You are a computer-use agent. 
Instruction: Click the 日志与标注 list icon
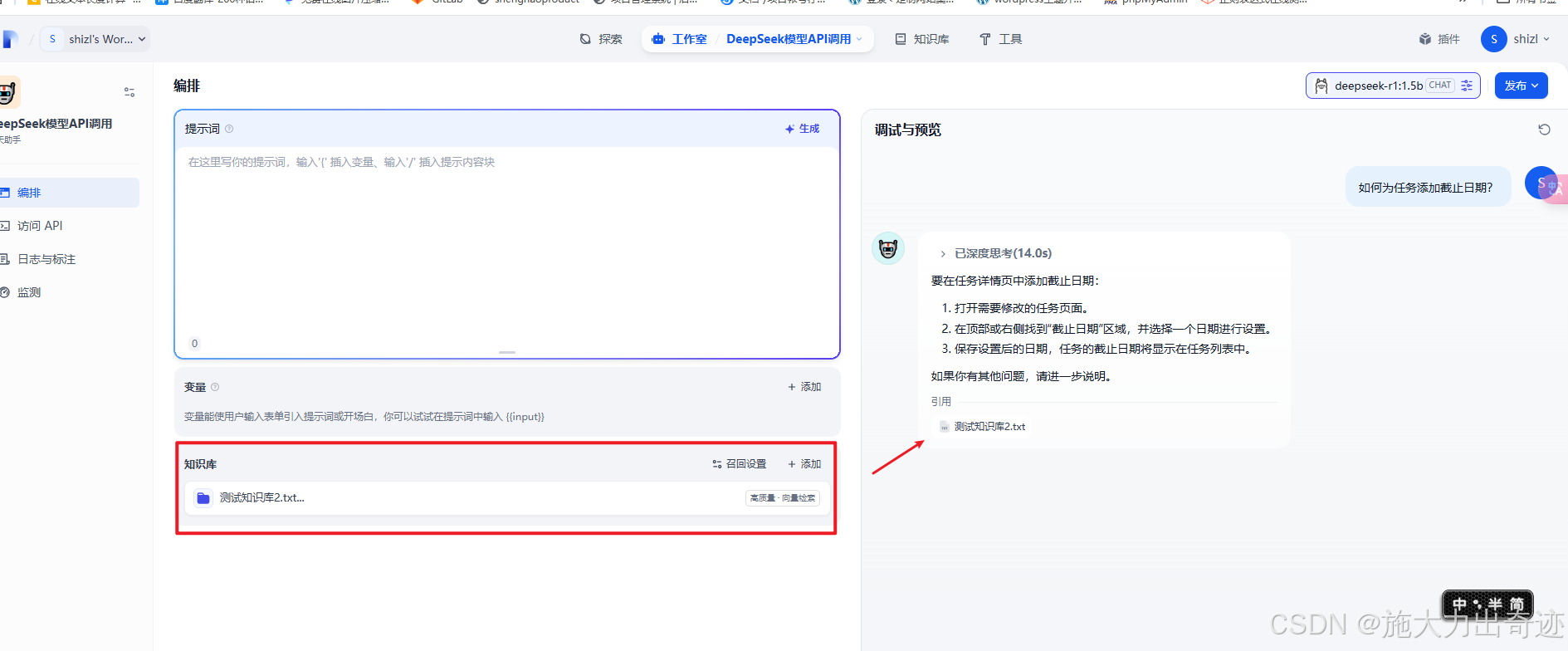(x=4, y=259)
